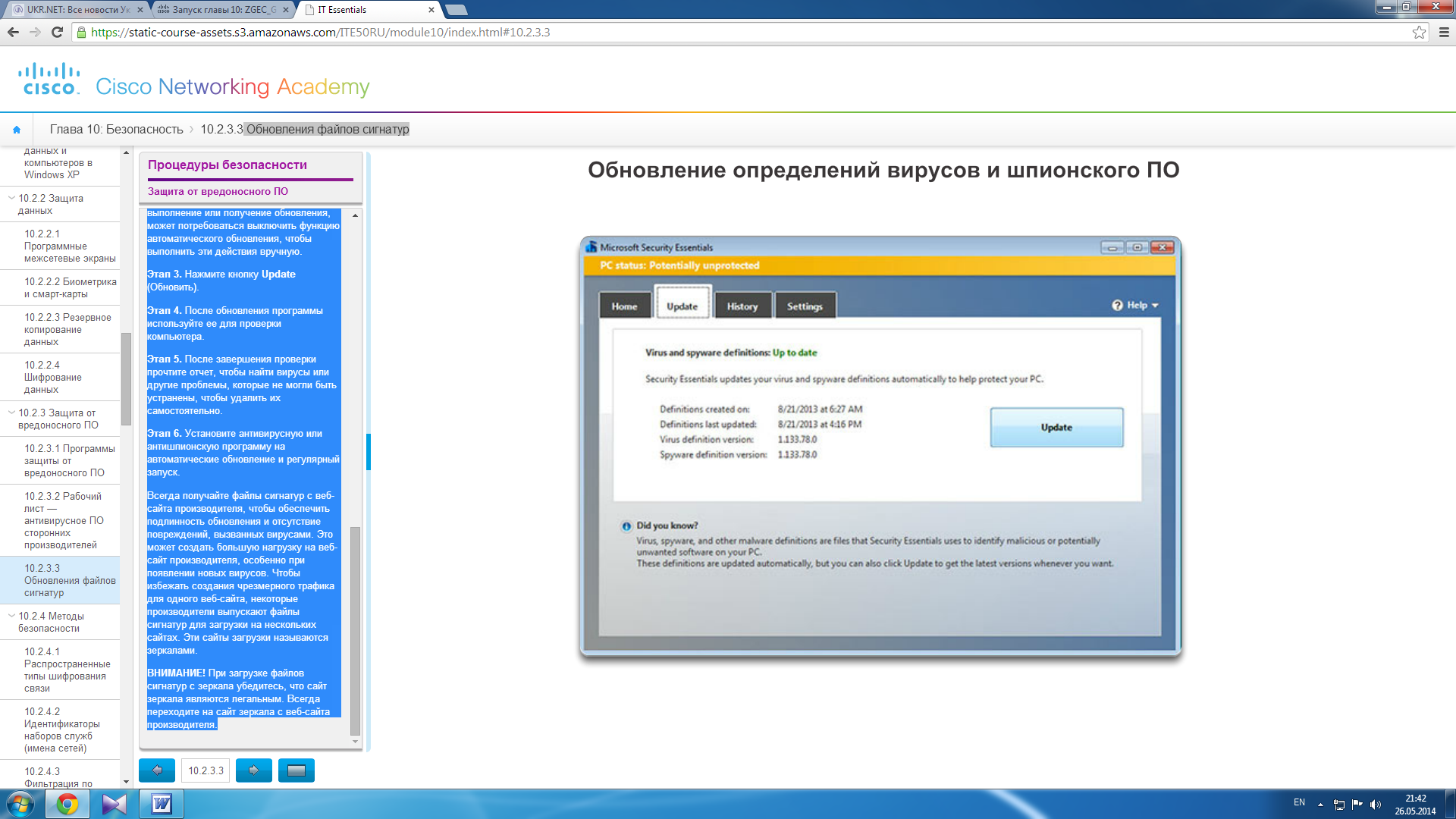Click heading Процедуры безопасности
Screen dimensions: 1456x819
tap(227, 165)
